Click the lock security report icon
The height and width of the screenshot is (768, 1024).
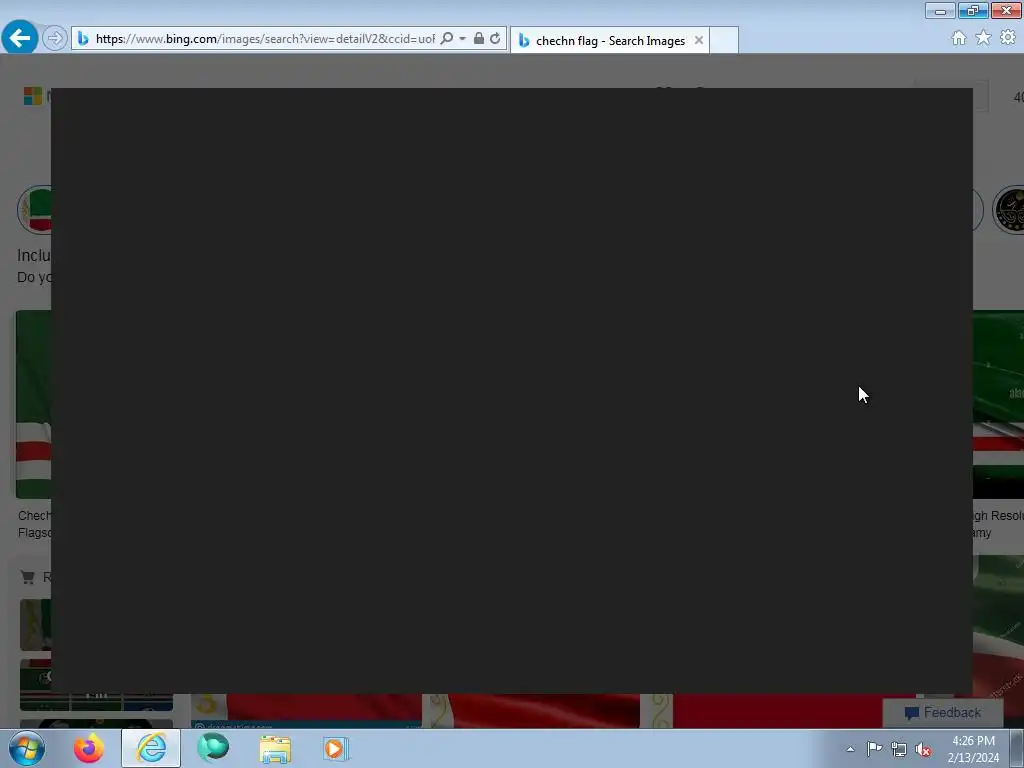tap(479, 39)
